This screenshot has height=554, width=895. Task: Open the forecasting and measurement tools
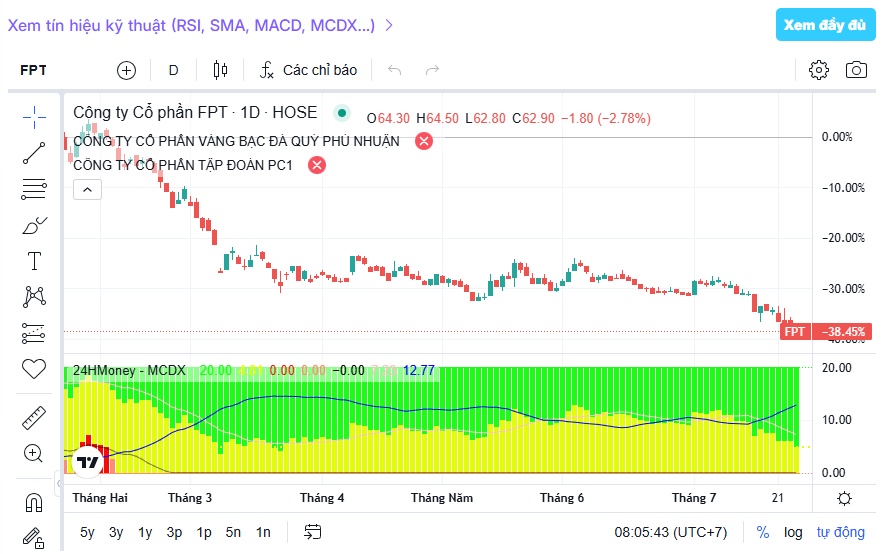[34, 333]
